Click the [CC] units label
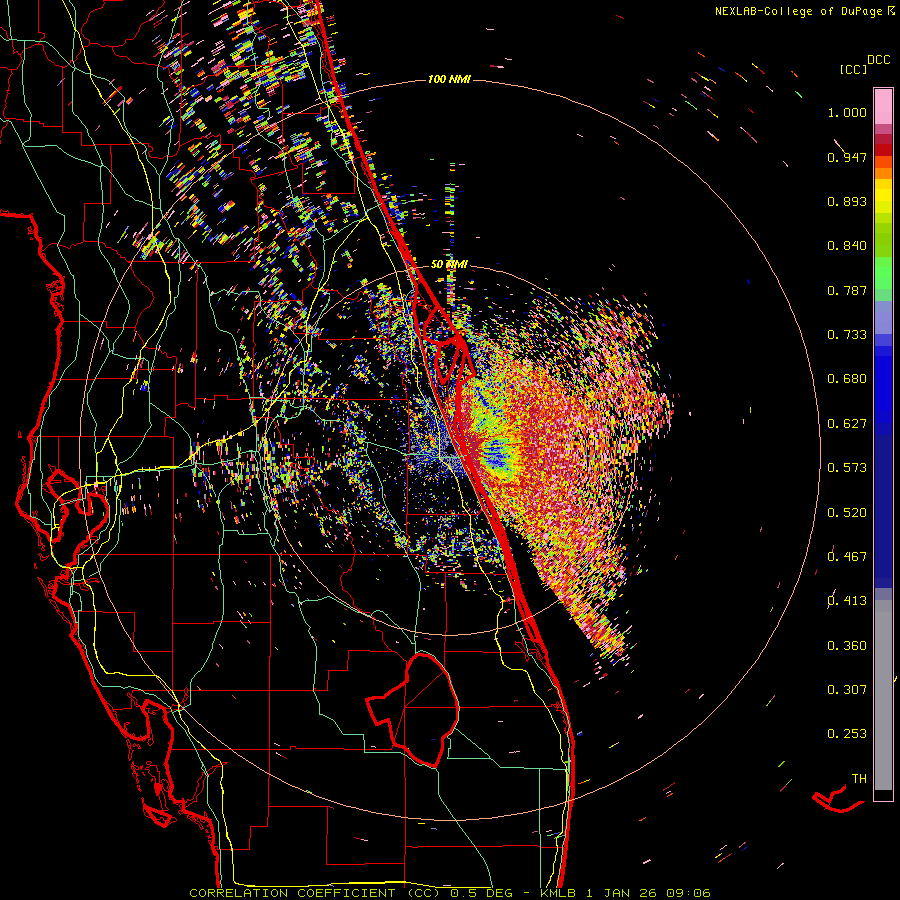Screen dimensions: 900x900 [x=853, y=69]
